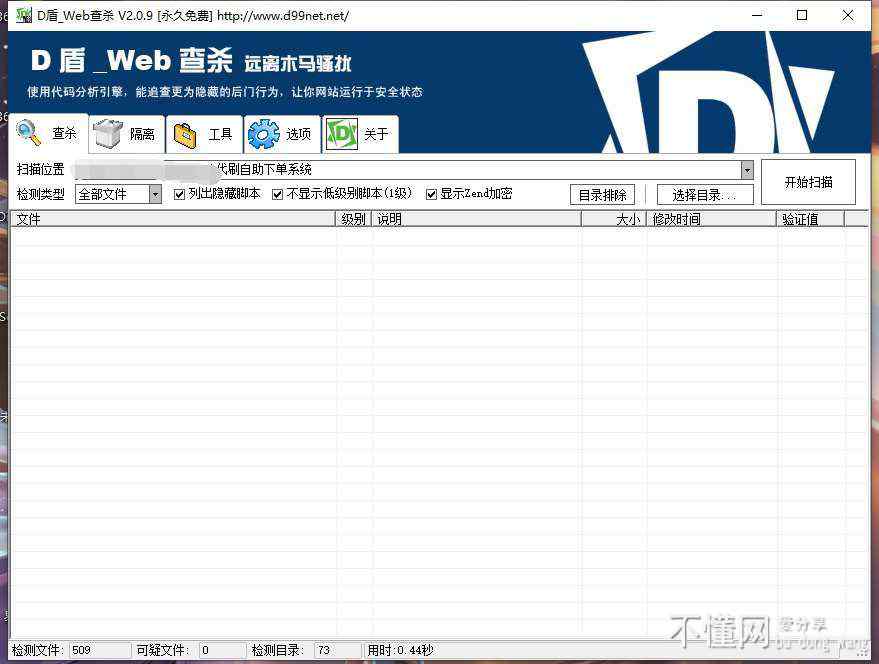Click the 开始扫描 button
The image size is (879, 664).
point(808,182)
